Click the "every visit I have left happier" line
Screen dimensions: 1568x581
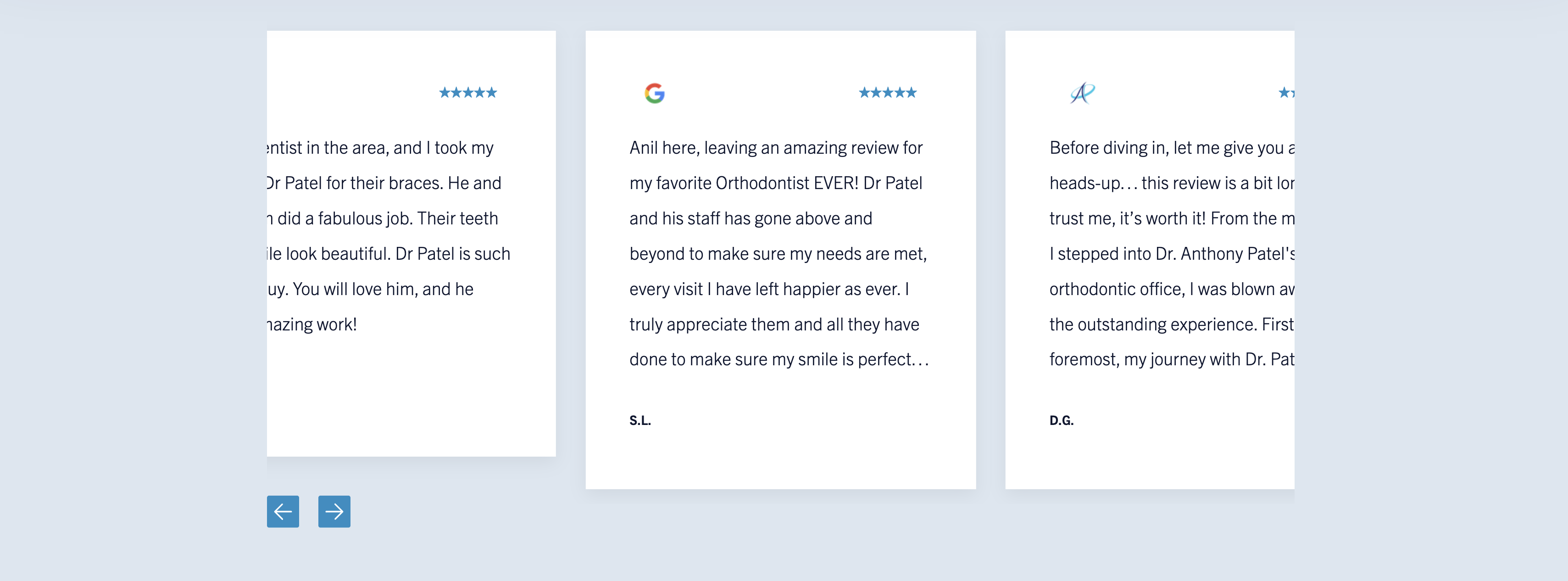click(x=769, y=289)
